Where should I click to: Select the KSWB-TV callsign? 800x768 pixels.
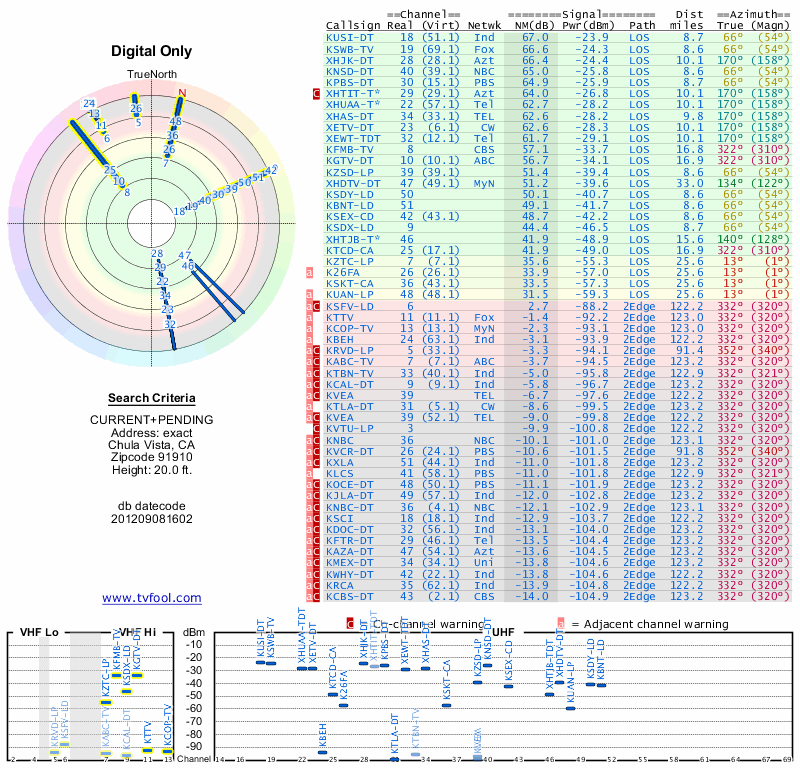[349, 49]
